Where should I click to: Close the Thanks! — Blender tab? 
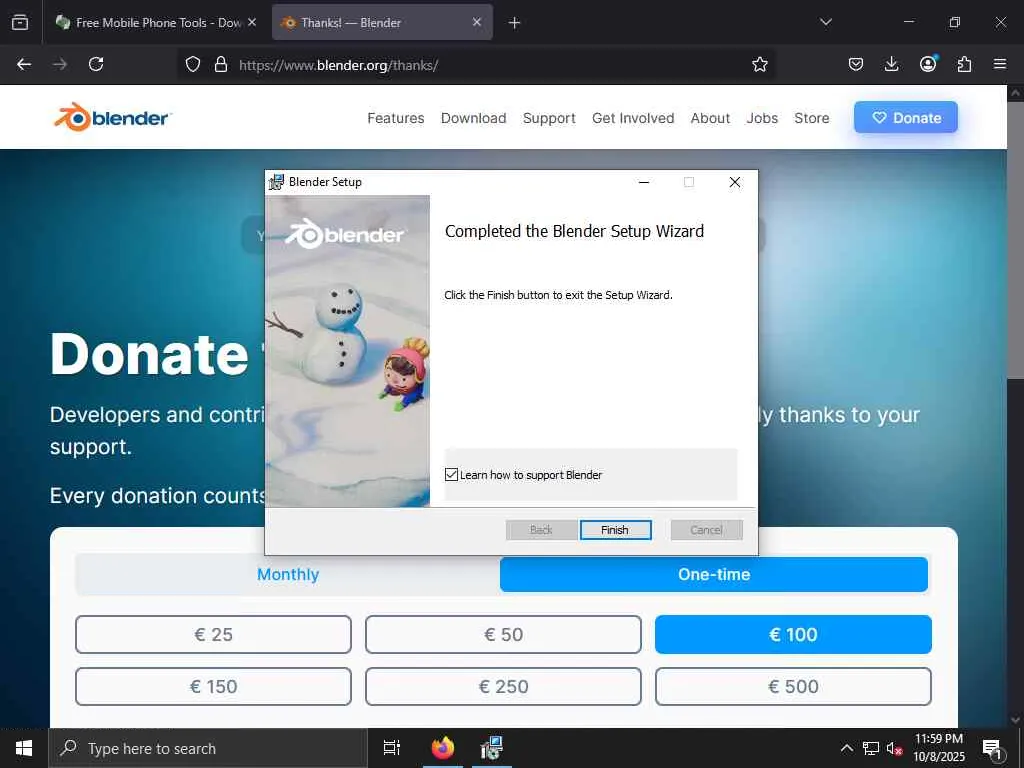coord(477,22)
